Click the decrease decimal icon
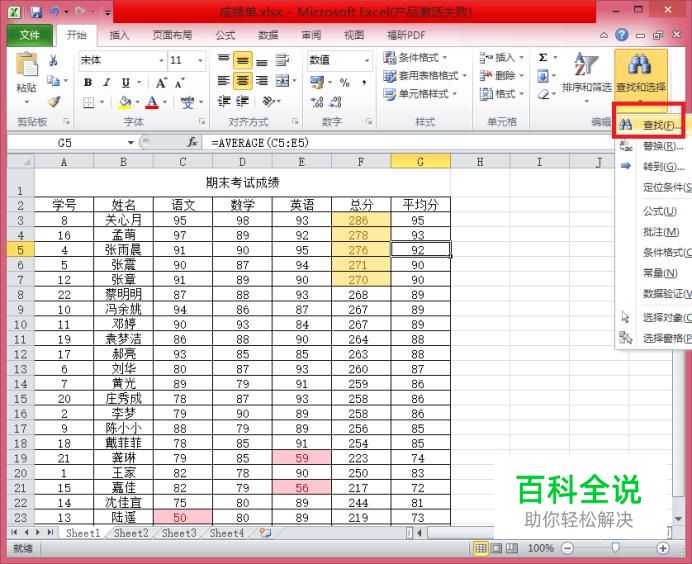Image resolution: width=692 pixels, height=564 pixels. pyautogui.click(x=336, y=102)
